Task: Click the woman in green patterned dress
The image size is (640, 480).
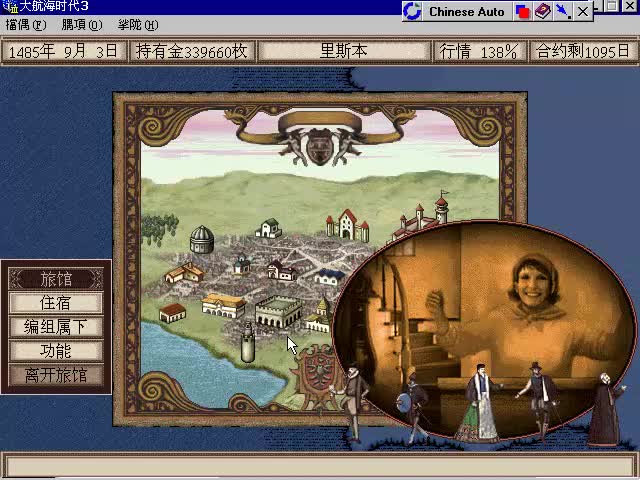Action: click(x=479, y=404)
